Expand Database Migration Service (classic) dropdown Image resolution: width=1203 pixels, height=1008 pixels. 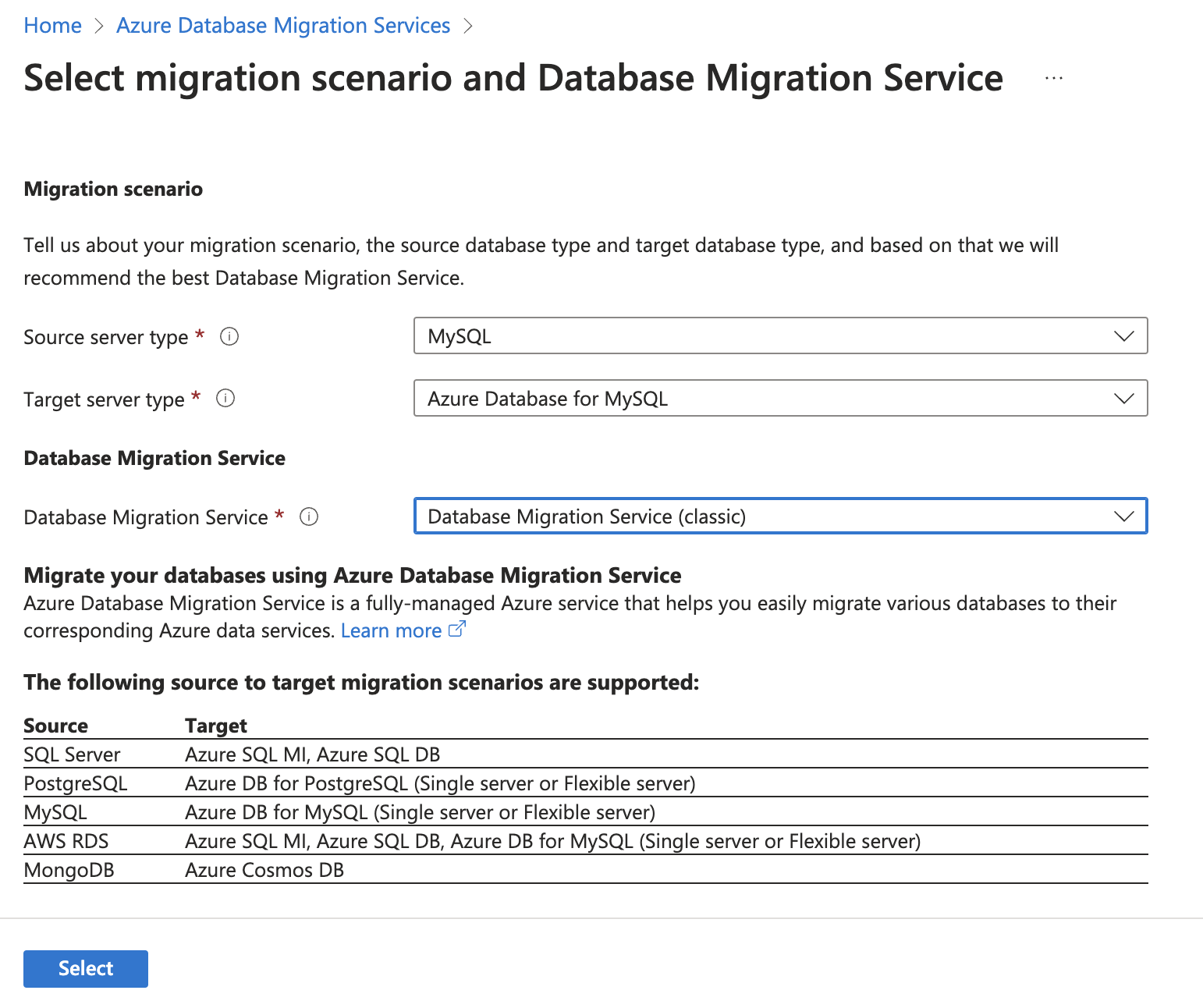coord(780,516)
